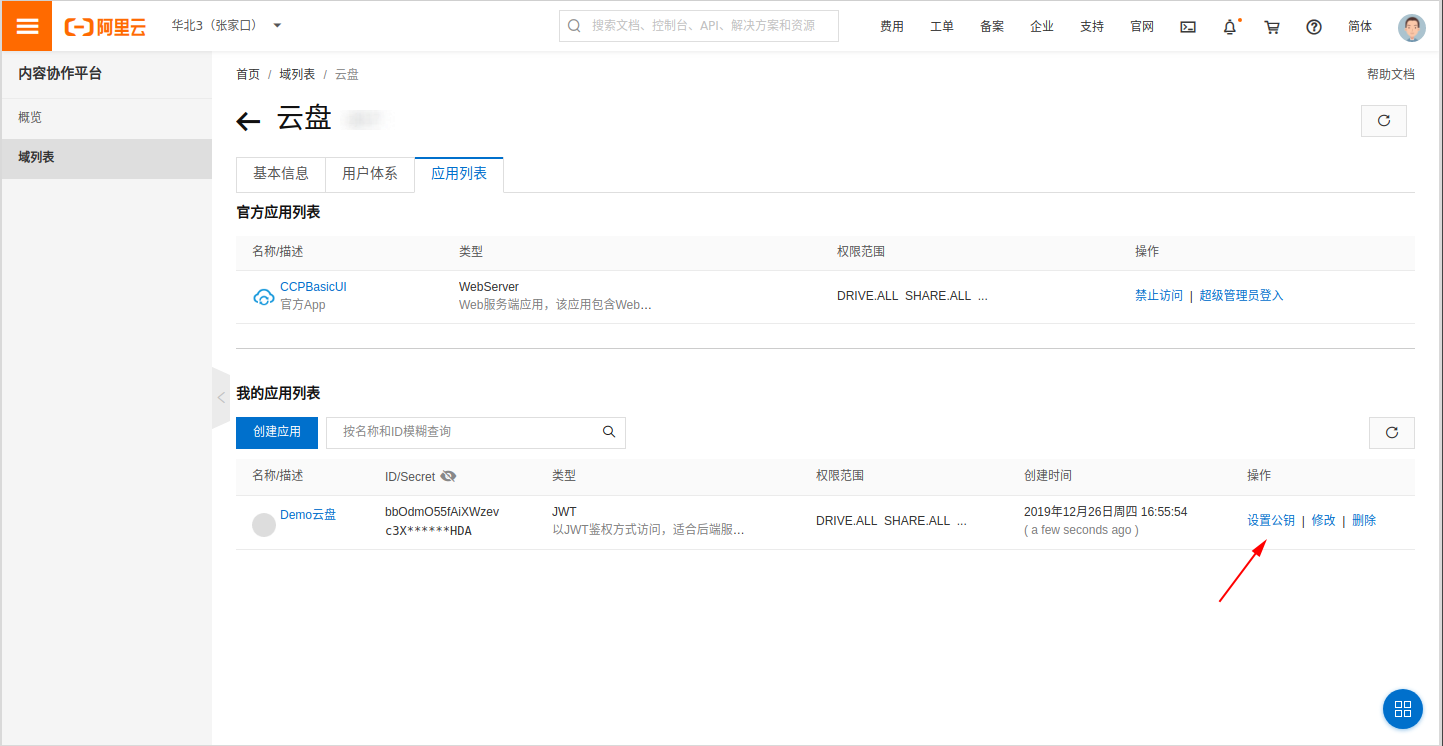
Task: Open the blue floating grid launcher button
Action: point(1403,709)
